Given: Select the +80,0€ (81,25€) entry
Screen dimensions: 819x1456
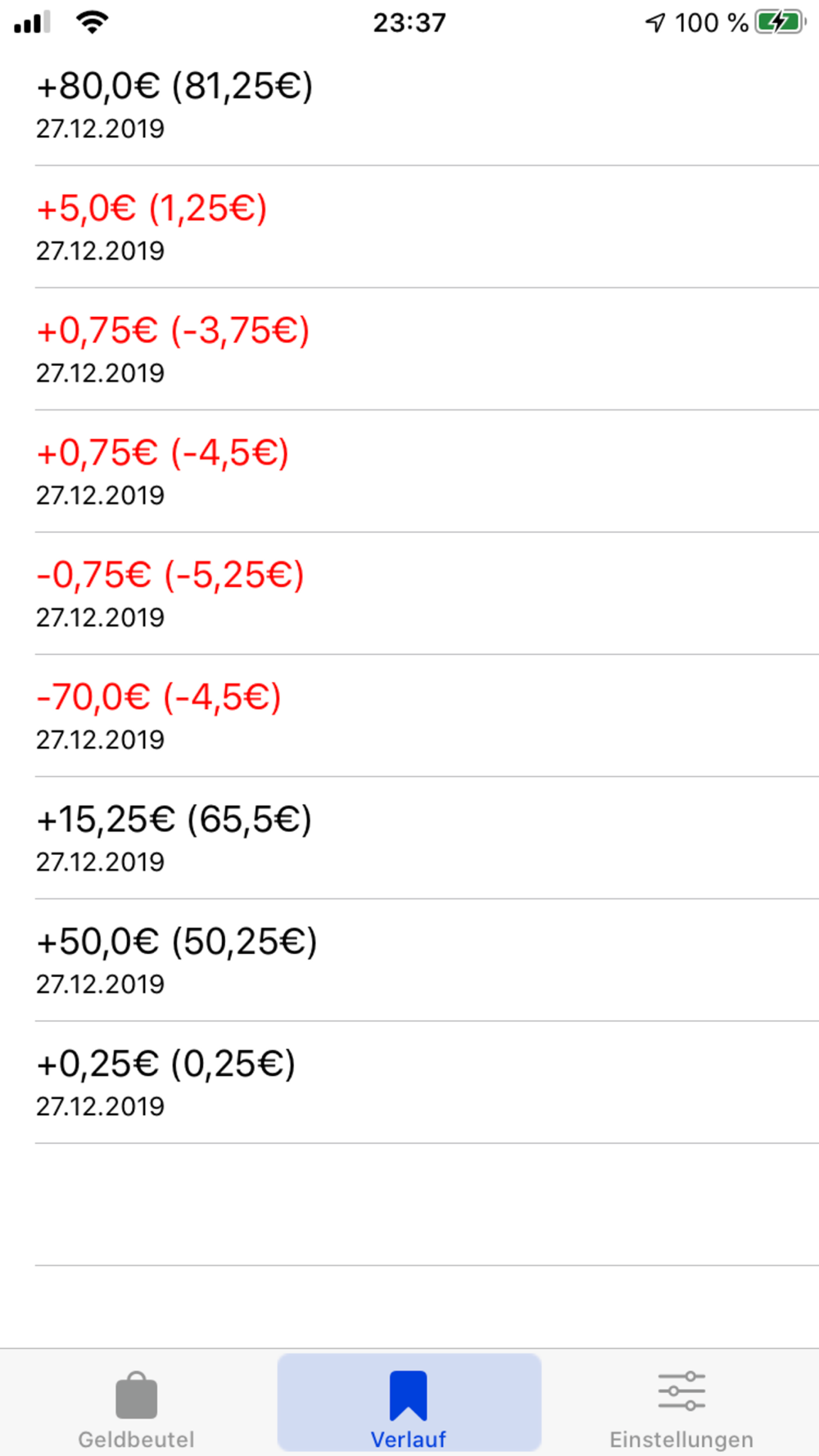Looking at the screenshot, I should tap(174, 86).
